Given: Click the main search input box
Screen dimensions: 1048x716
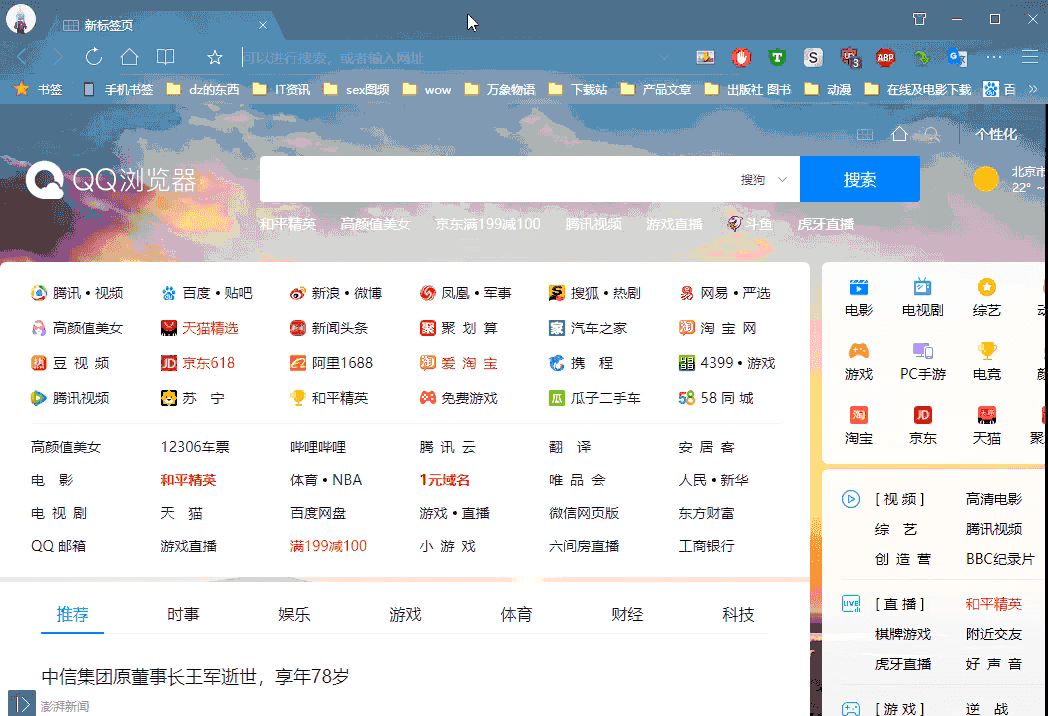Looking at the screenshot, I should 498,179.
